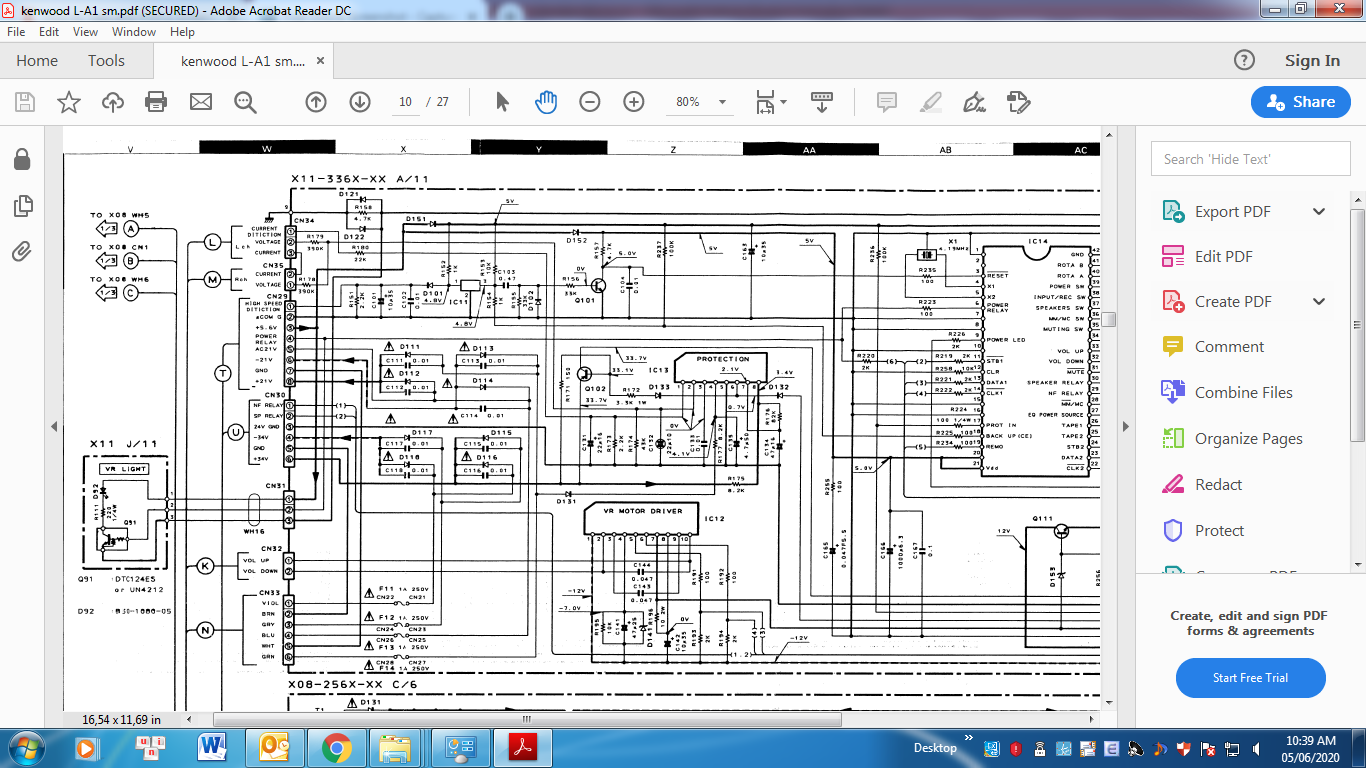1366x768 pixels.
Task: Click the document vertical scrollbar thumb
Action: point(1108,320)
